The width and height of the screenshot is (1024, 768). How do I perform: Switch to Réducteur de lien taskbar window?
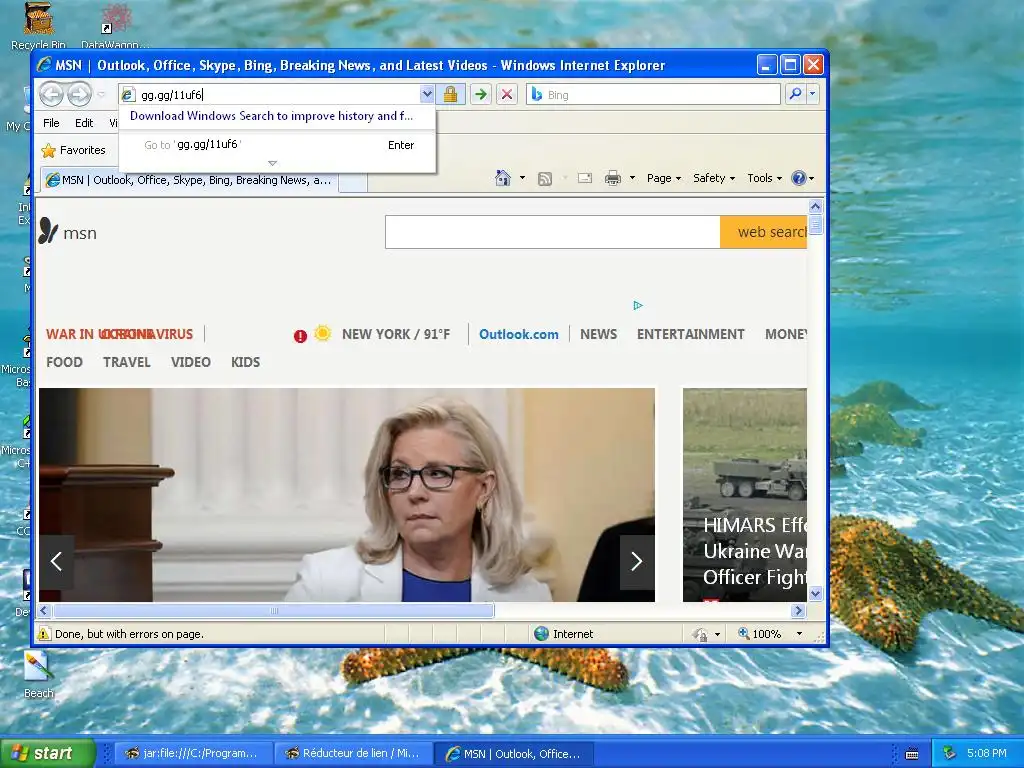point(353,754)
